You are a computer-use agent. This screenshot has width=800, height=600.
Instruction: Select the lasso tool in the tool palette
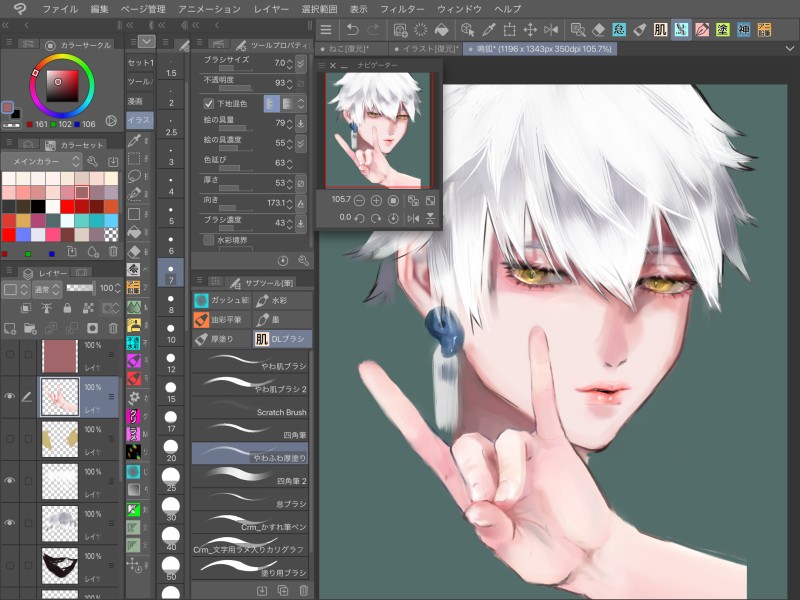134,177
